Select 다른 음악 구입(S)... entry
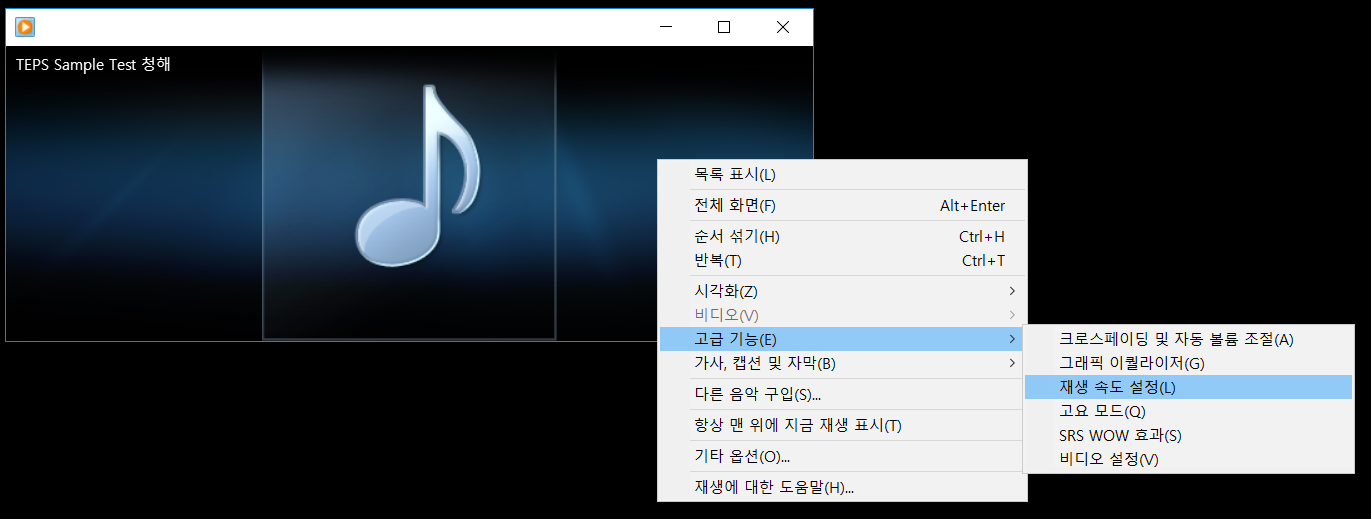The image size is (1371, 519). pyautogui.click(x=842, y=394)
